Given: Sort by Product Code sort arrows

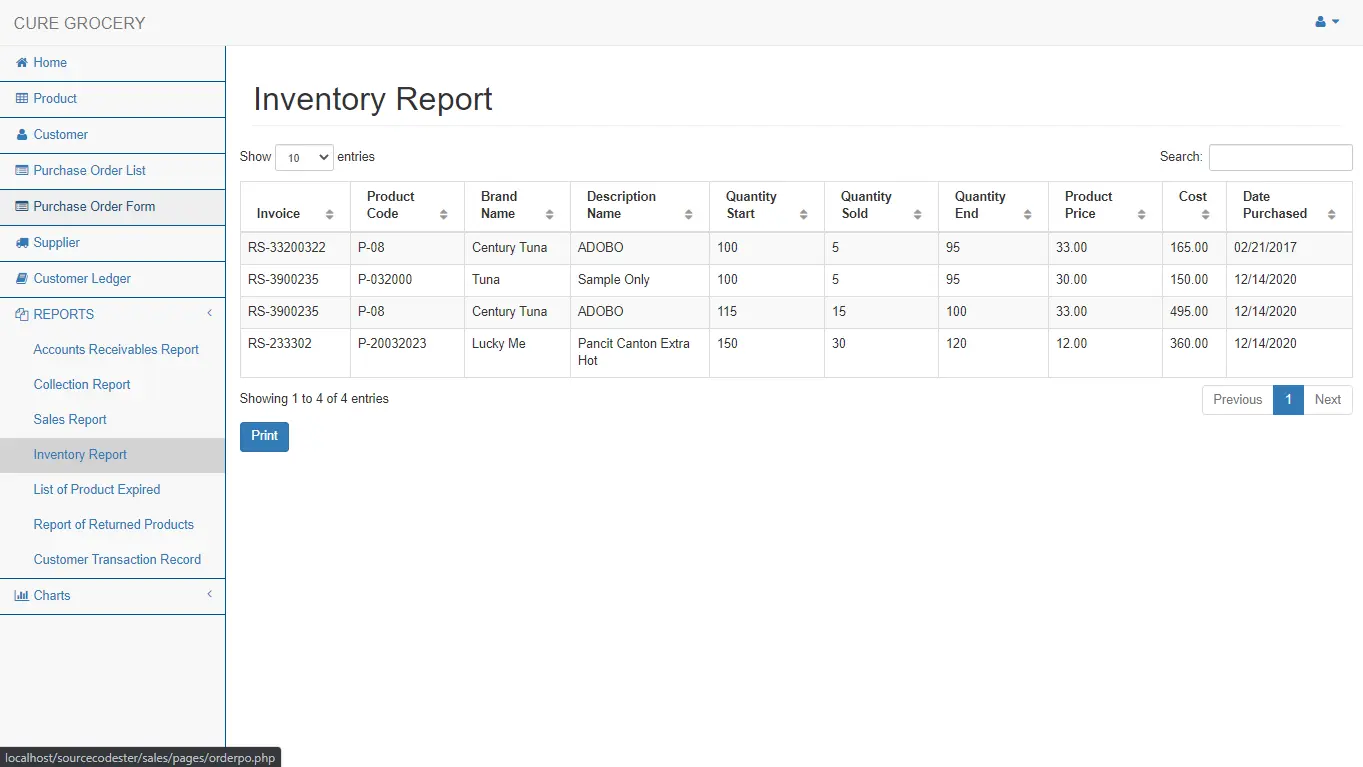Looking at the screenshot, I should (x=444, y=214).
